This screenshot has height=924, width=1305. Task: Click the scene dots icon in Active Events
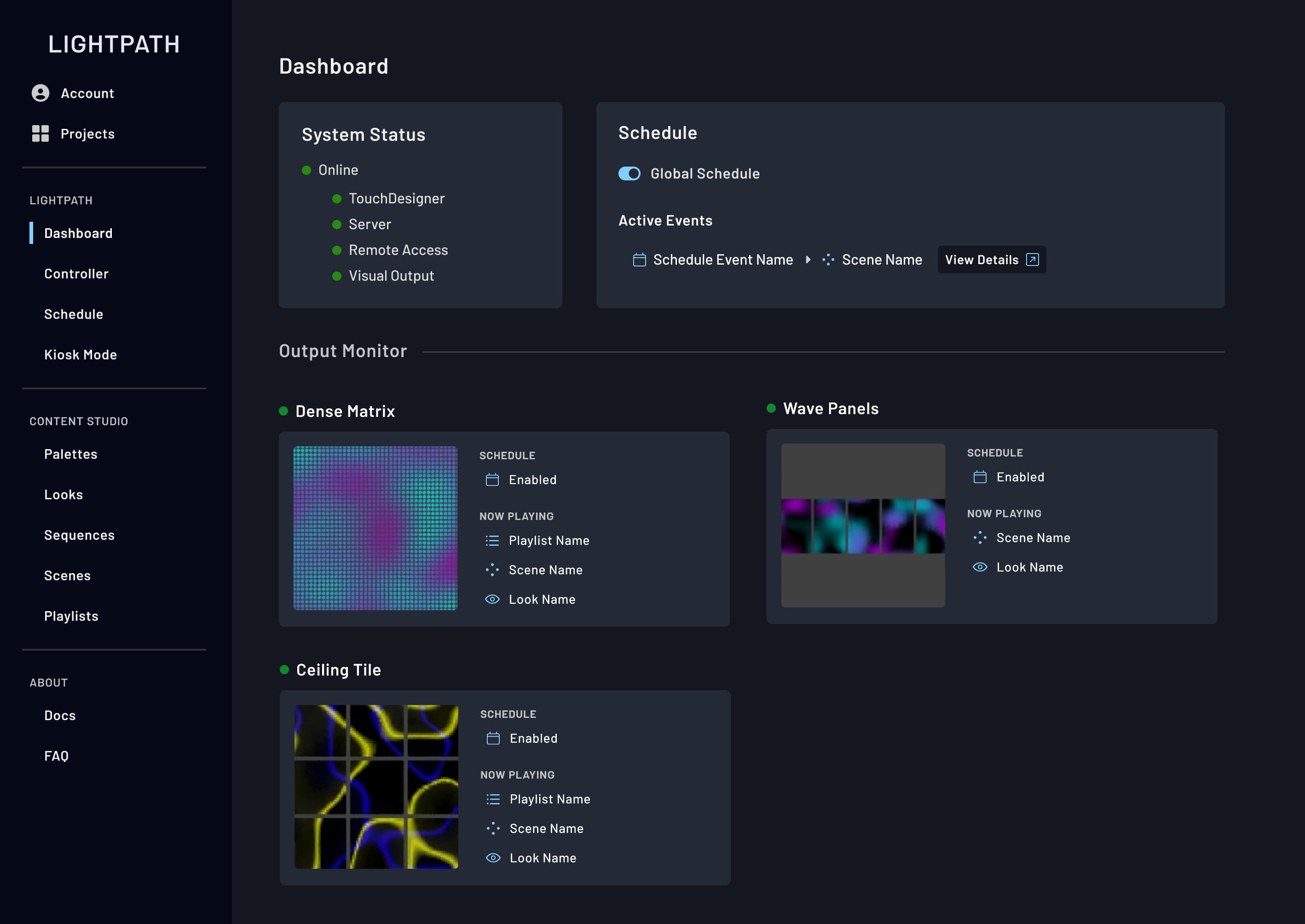(828, 260)
